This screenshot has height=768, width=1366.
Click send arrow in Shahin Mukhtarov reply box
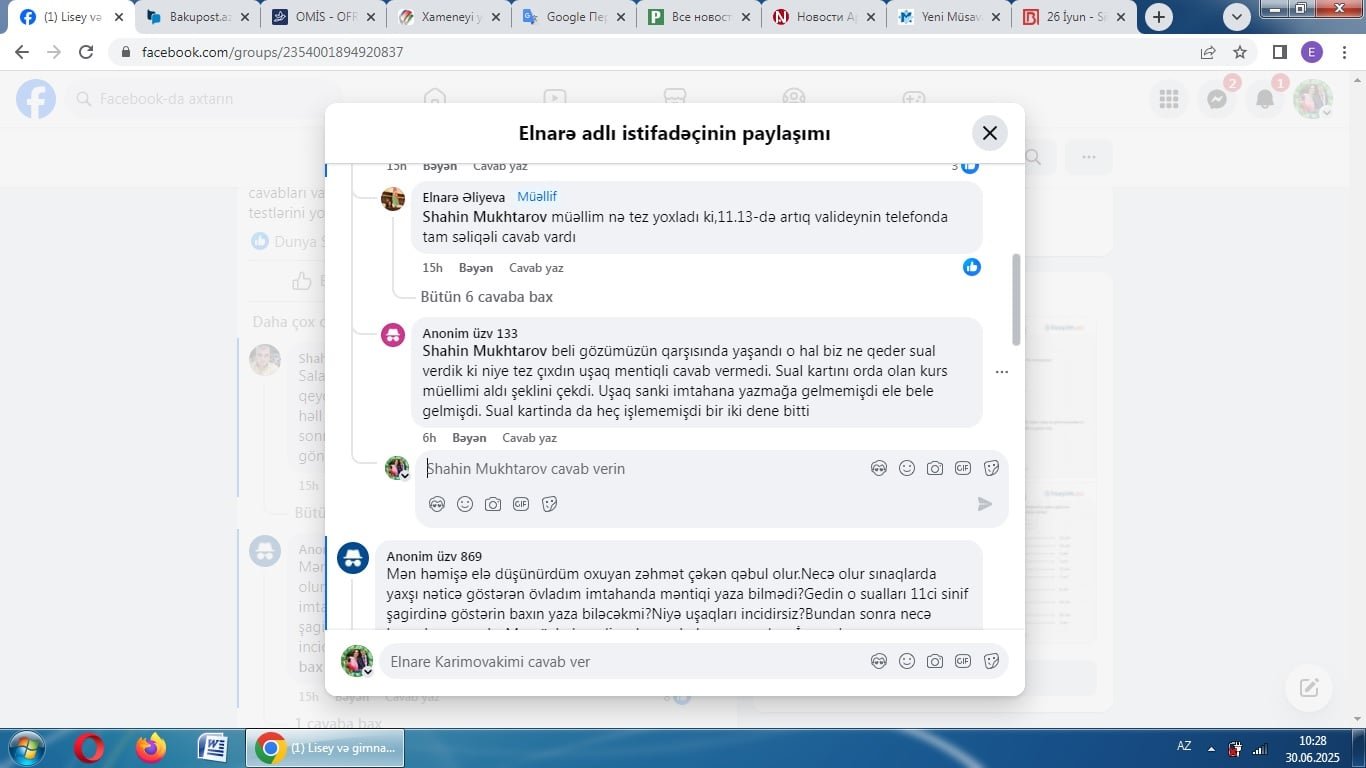(985, 504)
